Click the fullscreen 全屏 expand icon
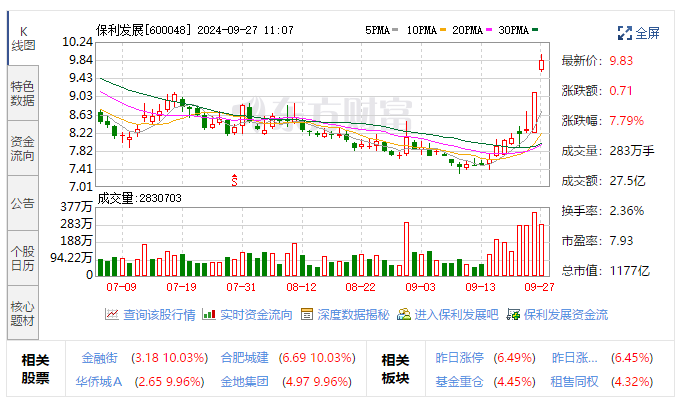679x405 pixels. pos(624,33)
